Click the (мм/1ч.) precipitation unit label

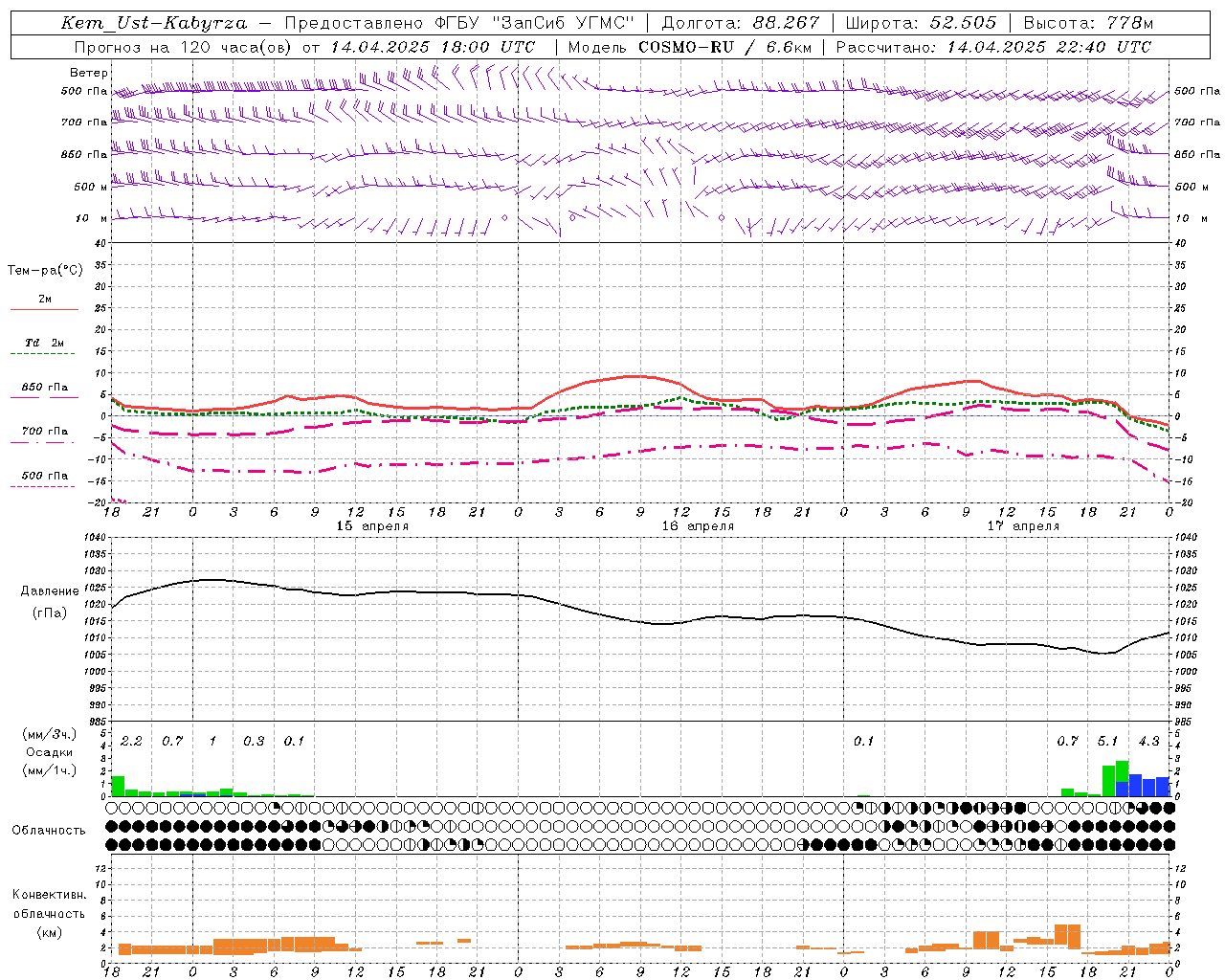[48, 770]
